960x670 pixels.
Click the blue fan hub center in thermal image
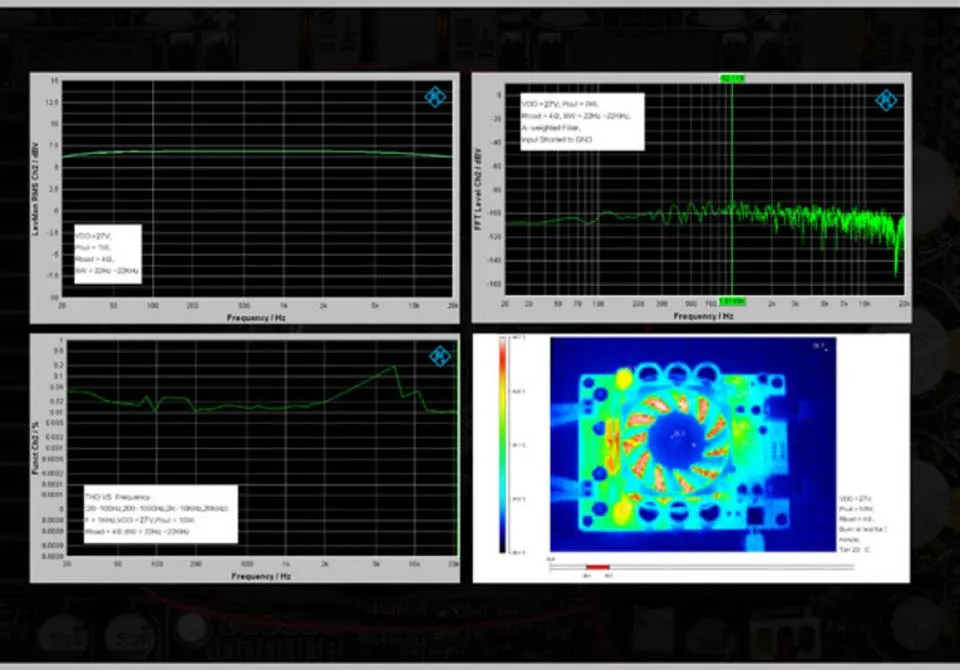678,439
